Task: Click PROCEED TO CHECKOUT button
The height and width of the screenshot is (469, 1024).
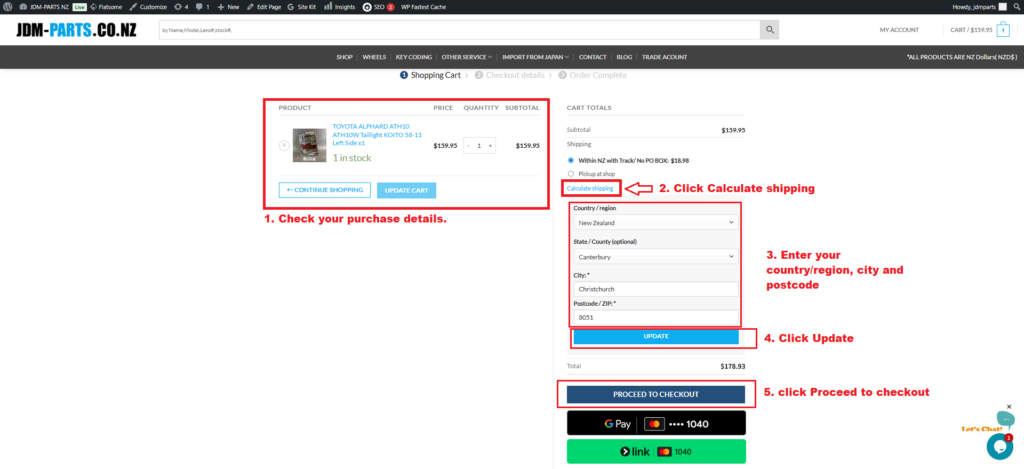Action: coord(656,395)
